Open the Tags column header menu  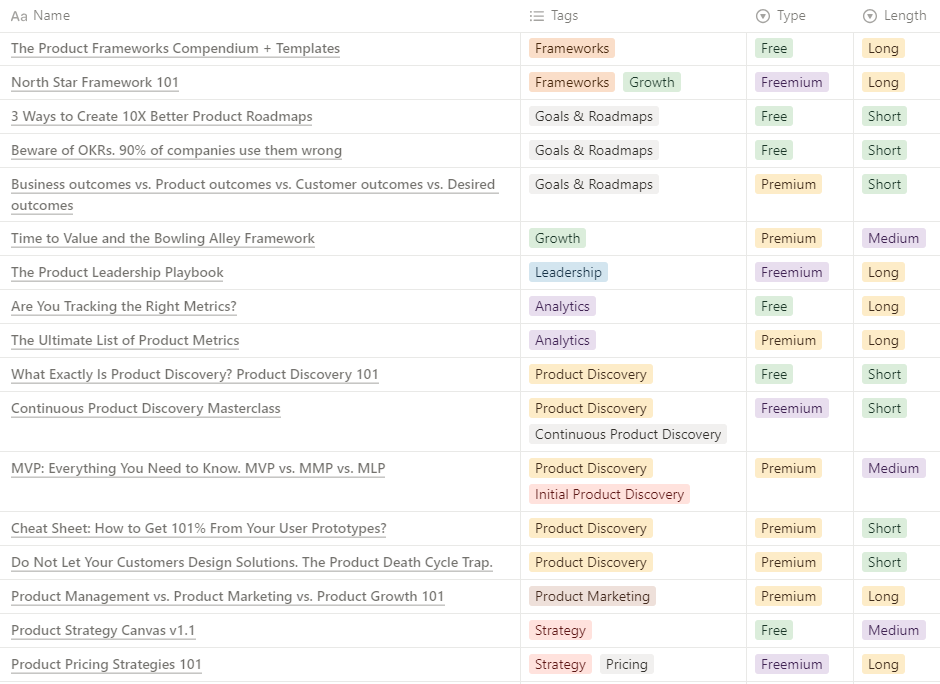click(633, 16)
